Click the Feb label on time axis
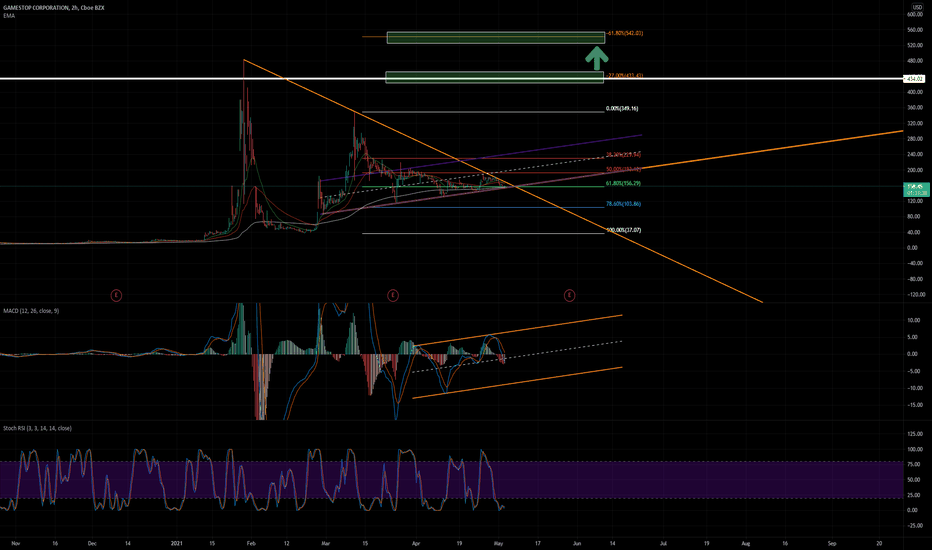 pyautogui.click(x=251, y=543)
